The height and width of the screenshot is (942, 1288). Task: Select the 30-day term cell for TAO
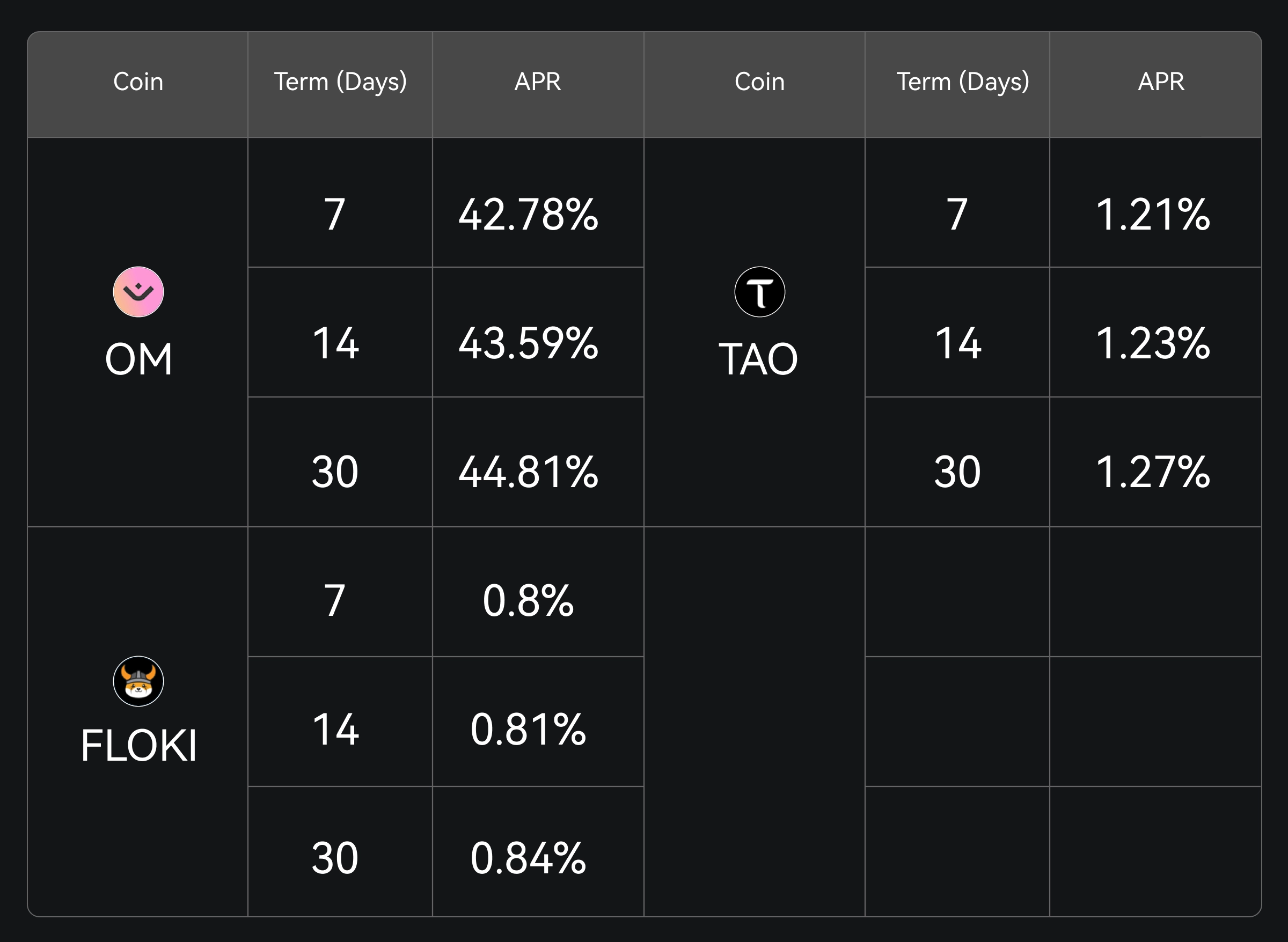(x=957, y=472)
